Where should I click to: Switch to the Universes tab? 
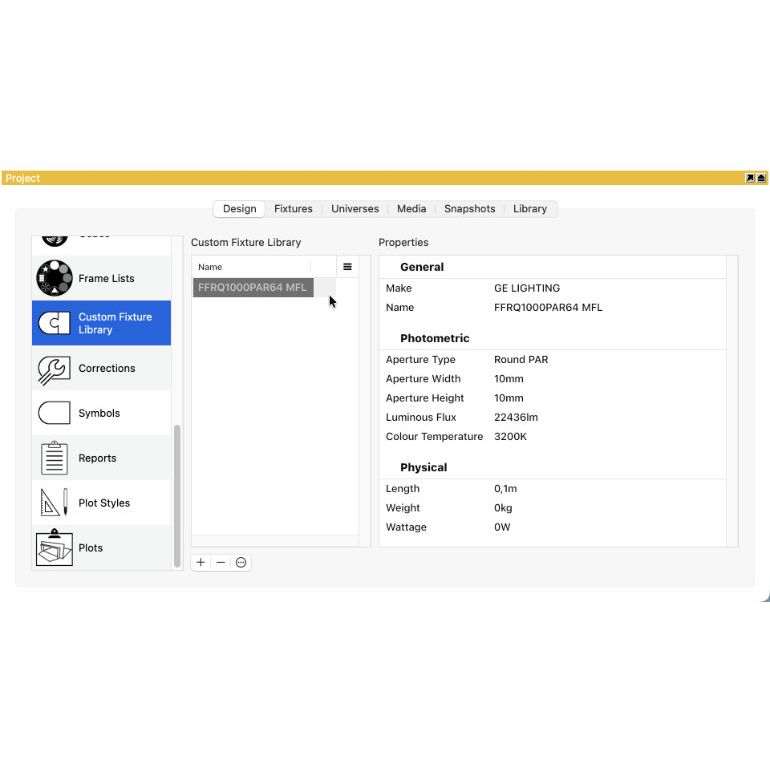[x=355, y=209]
